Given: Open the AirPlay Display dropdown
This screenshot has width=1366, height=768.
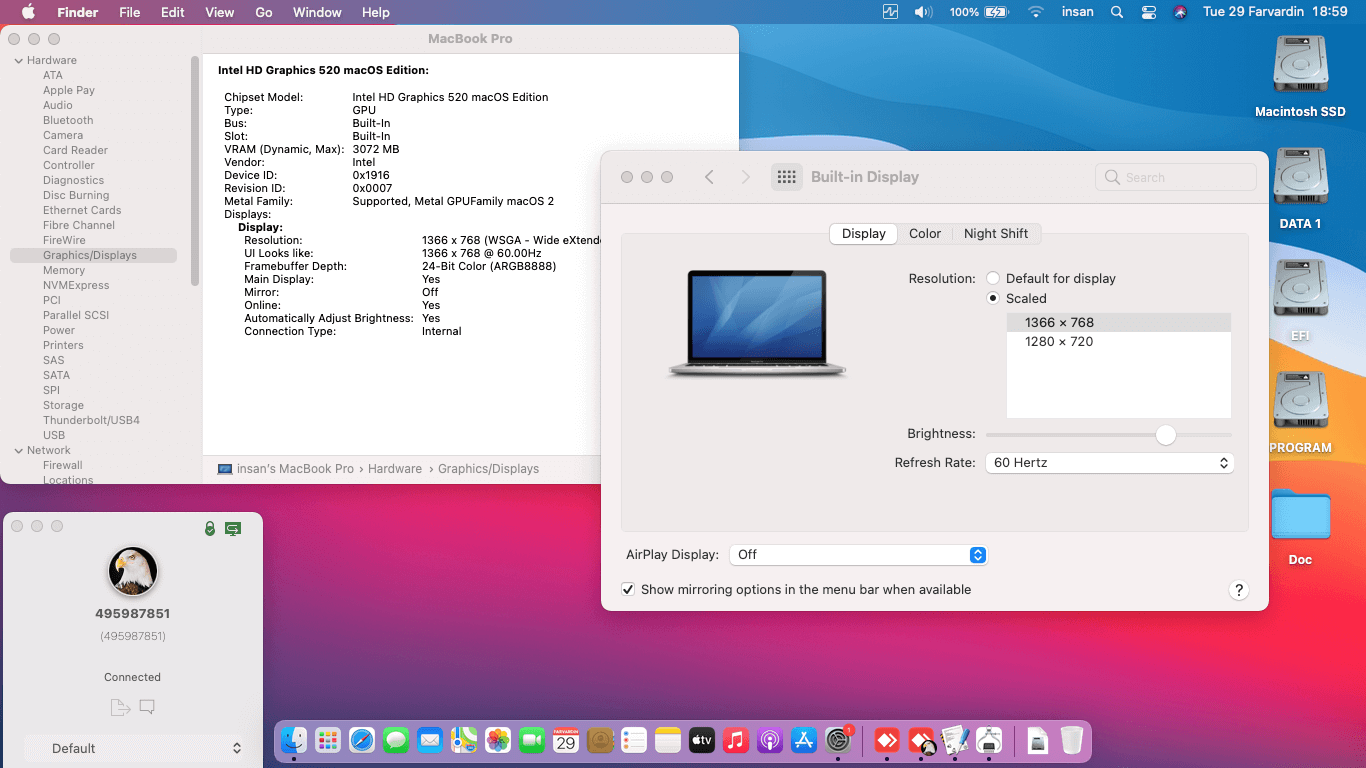Looking at the screenshot, I should pyautogui.click(x=858, y=554).
